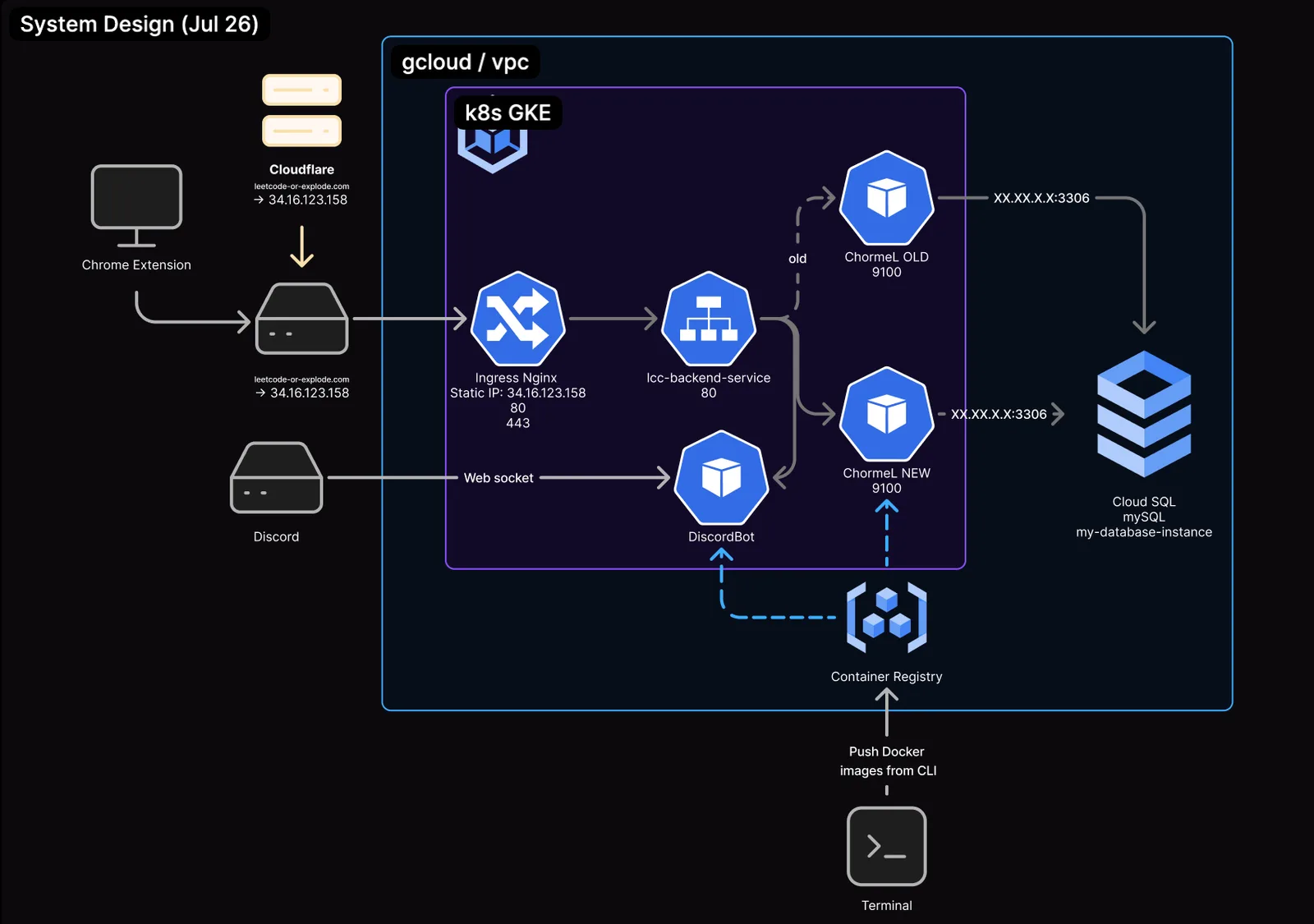The image size is (1314, 924).
Task: Select the Terminal prompt icon
Action: [x=887, y=846]
